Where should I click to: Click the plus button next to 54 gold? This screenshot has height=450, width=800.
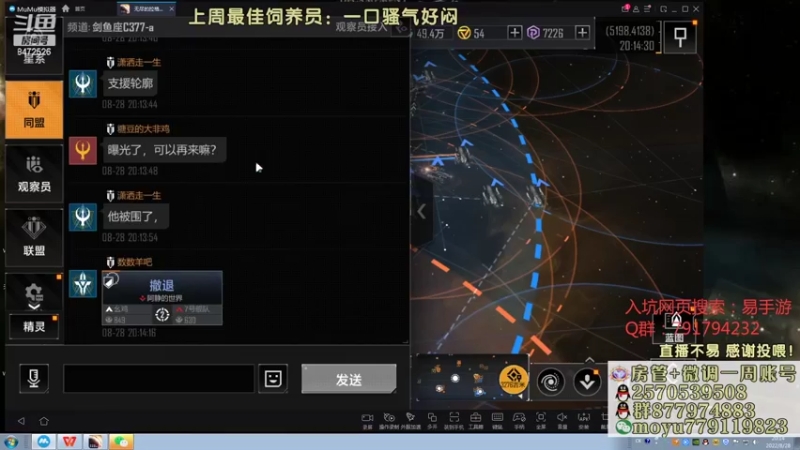[515, 33]
